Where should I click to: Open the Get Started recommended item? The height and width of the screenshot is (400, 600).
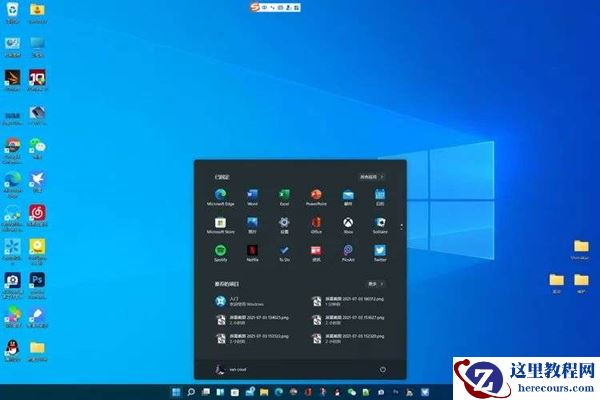tap(239, 301)
